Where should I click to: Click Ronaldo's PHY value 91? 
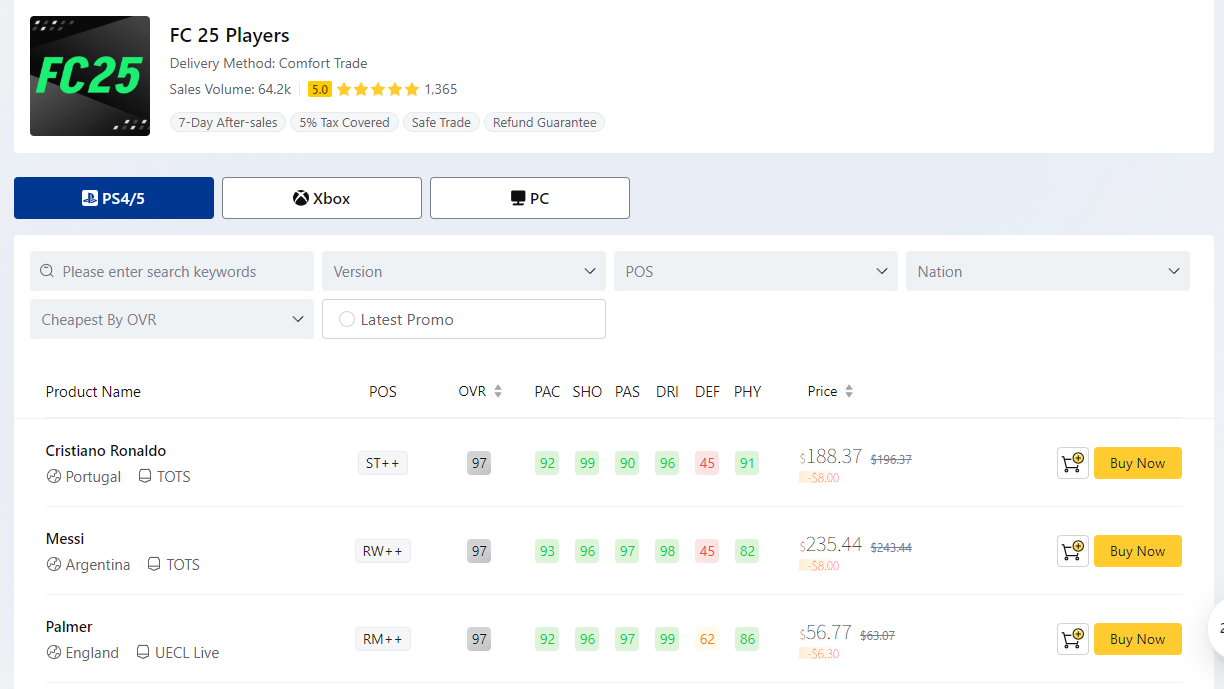747,463
